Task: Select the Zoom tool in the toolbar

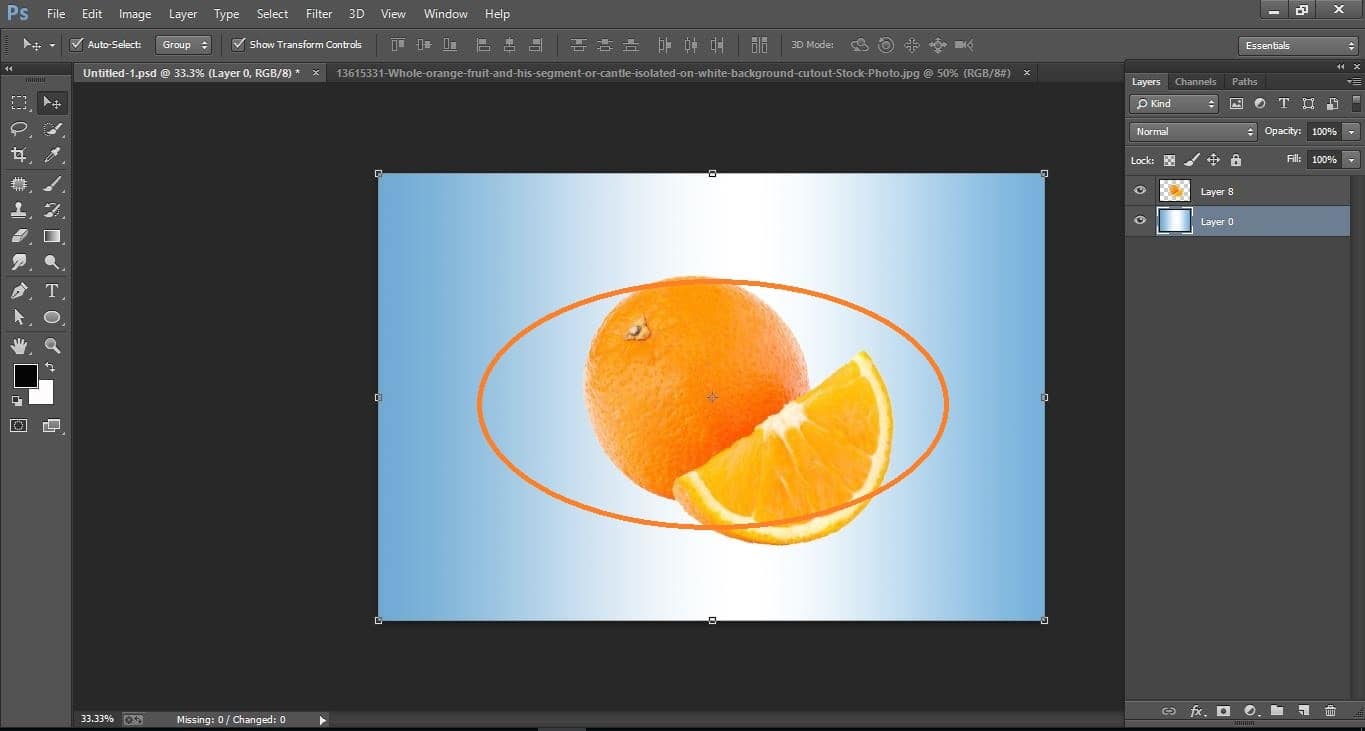Action: coord(52,345)
